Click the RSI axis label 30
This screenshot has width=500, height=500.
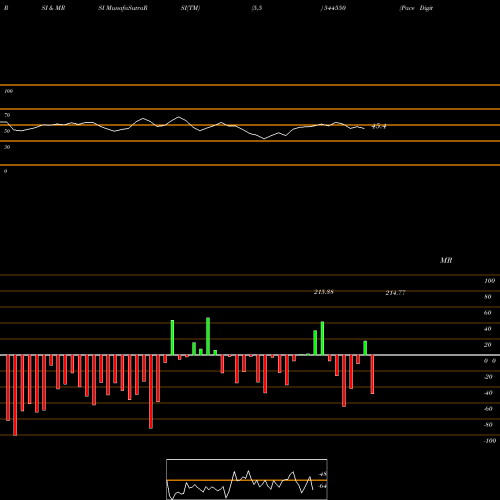coord(7,147)
